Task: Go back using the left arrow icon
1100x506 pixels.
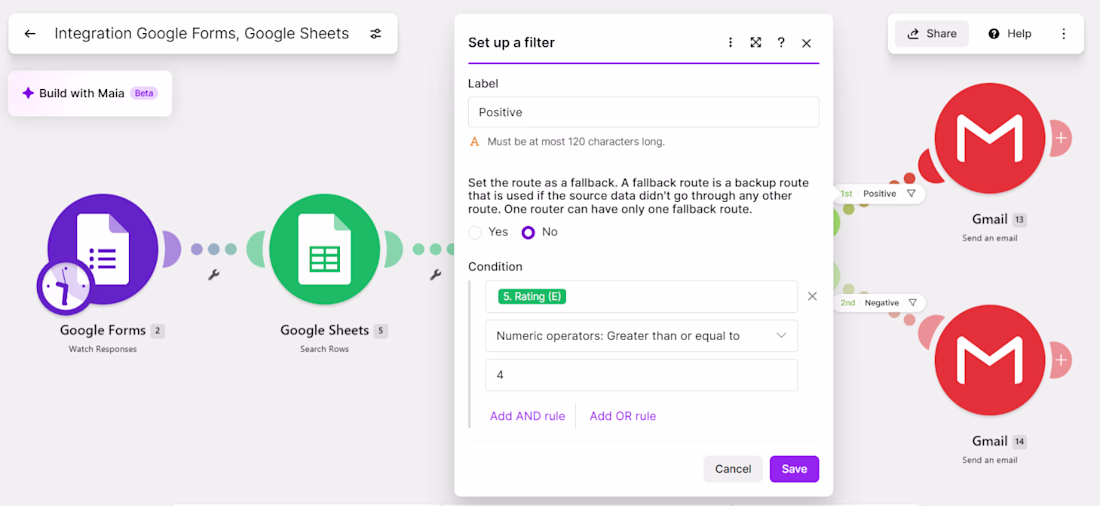Action: 29,34
